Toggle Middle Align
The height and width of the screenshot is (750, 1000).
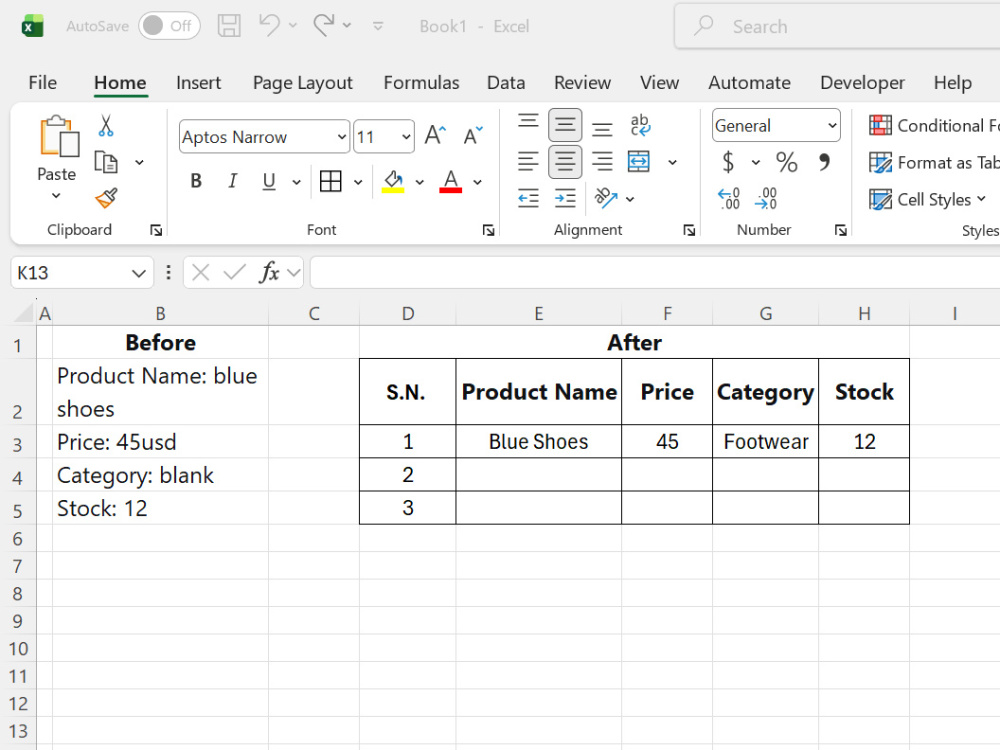pyautogui.click(x=565, y=125)
